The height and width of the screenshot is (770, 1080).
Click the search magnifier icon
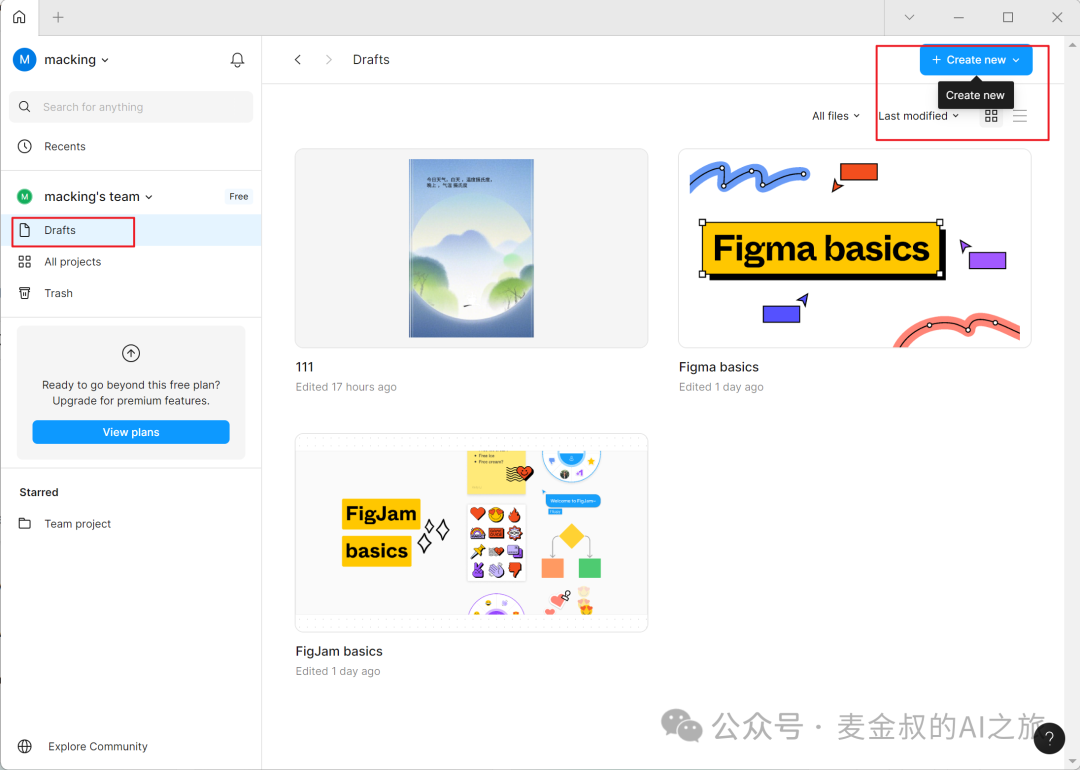click(x=25, y=107)
